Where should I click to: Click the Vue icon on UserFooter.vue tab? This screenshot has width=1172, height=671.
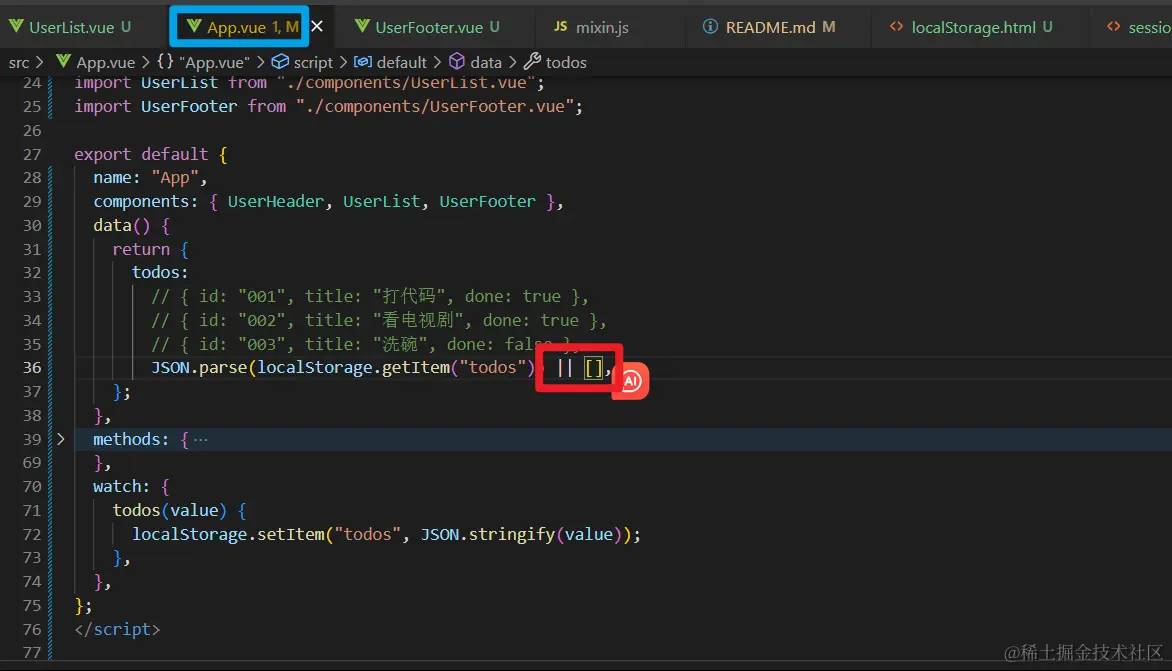point(362,27)
